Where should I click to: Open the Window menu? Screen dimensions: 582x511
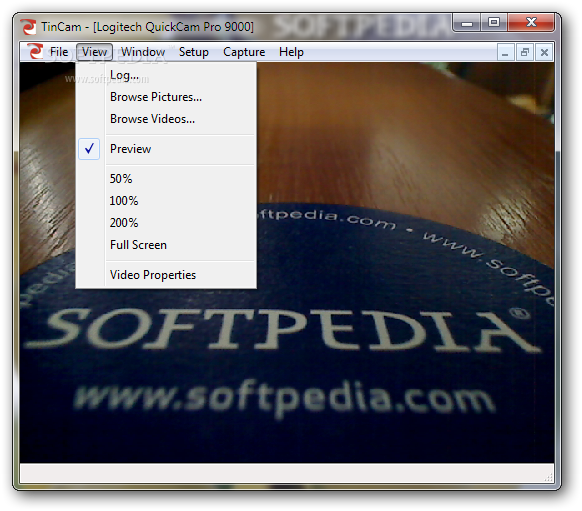tap(143, 52)
